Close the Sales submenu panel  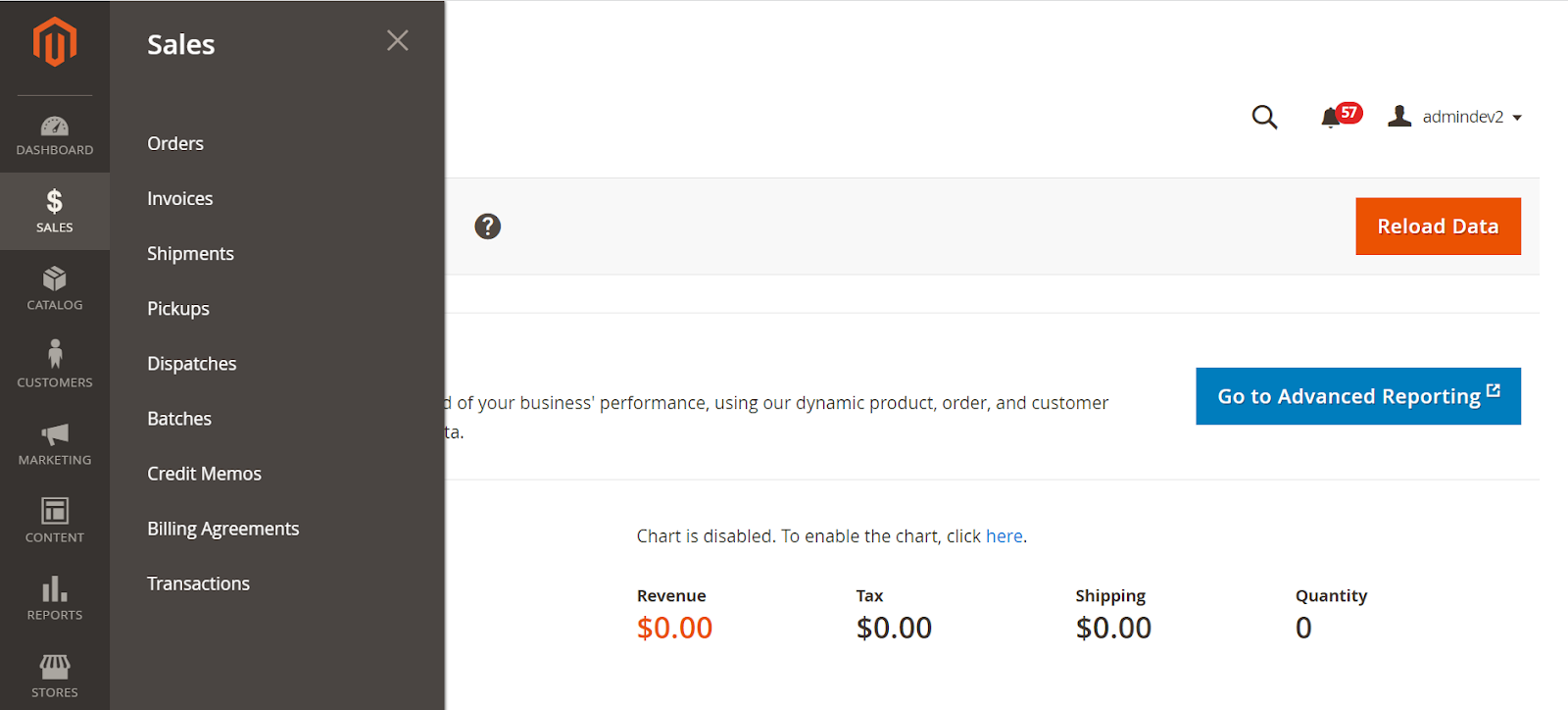pos(397,40)
